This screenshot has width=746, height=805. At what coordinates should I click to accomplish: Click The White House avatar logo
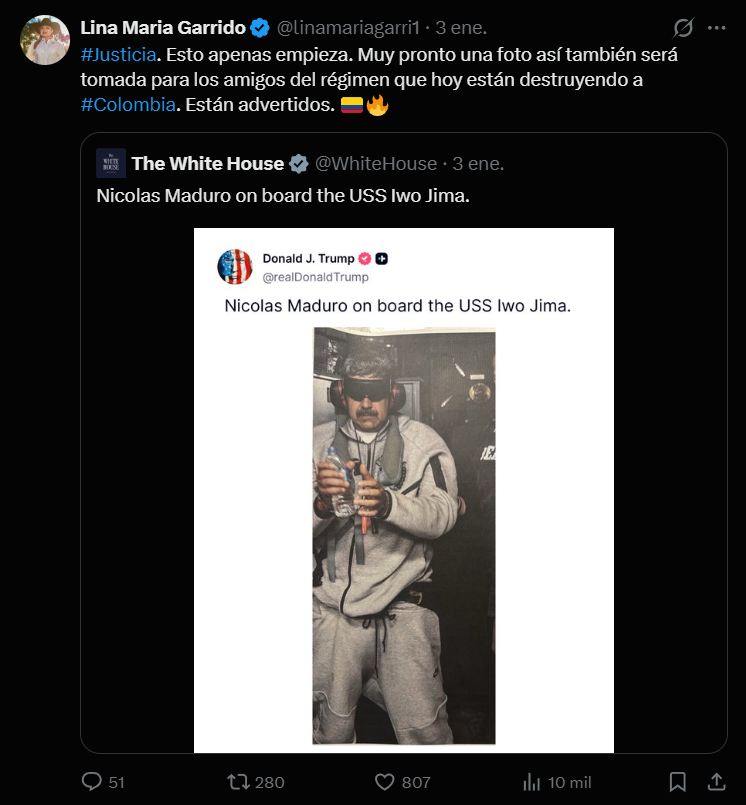[111, 163]
